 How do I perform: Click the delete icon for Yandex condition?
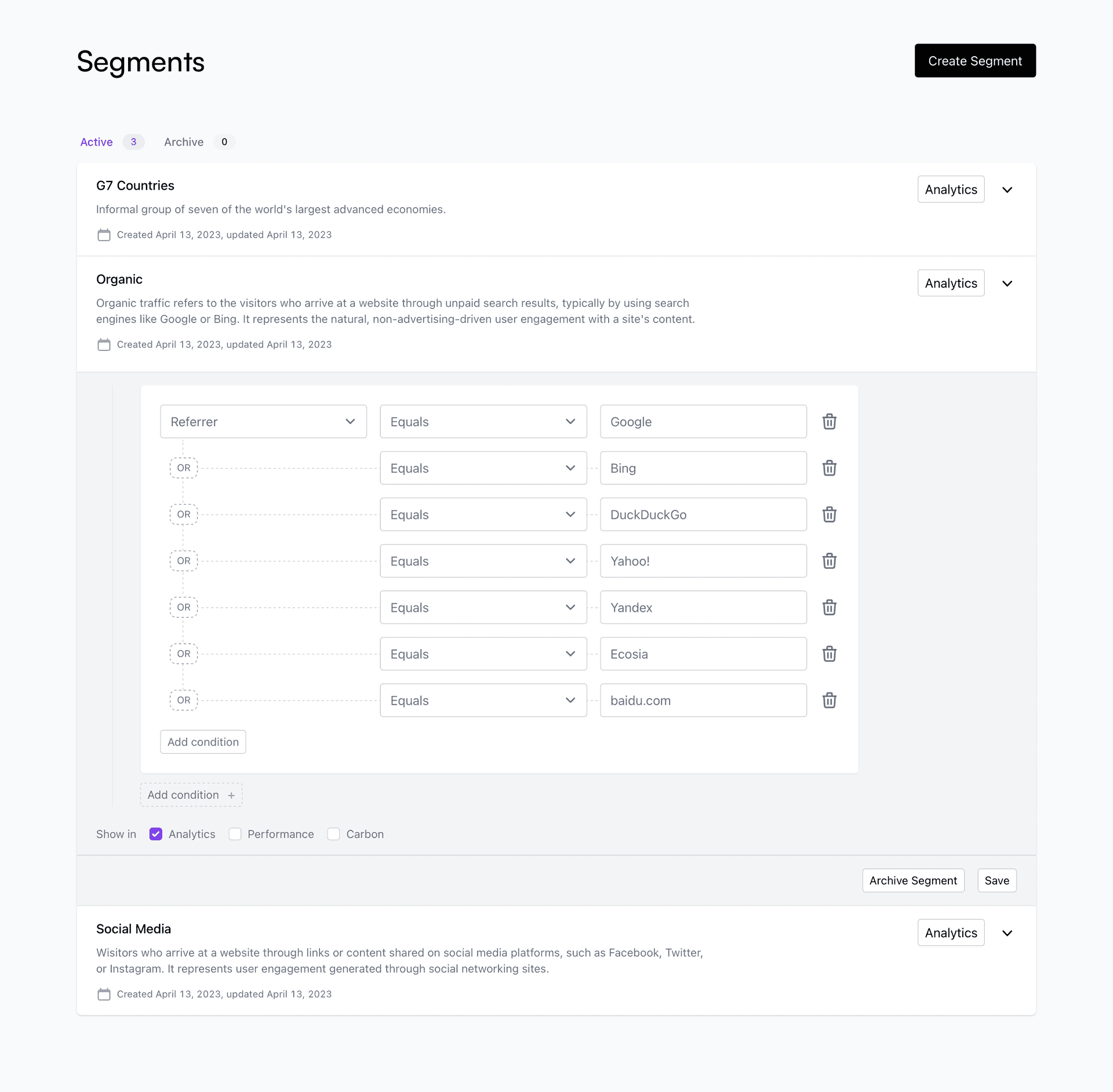pyautogui.click(x=828, y=607)
